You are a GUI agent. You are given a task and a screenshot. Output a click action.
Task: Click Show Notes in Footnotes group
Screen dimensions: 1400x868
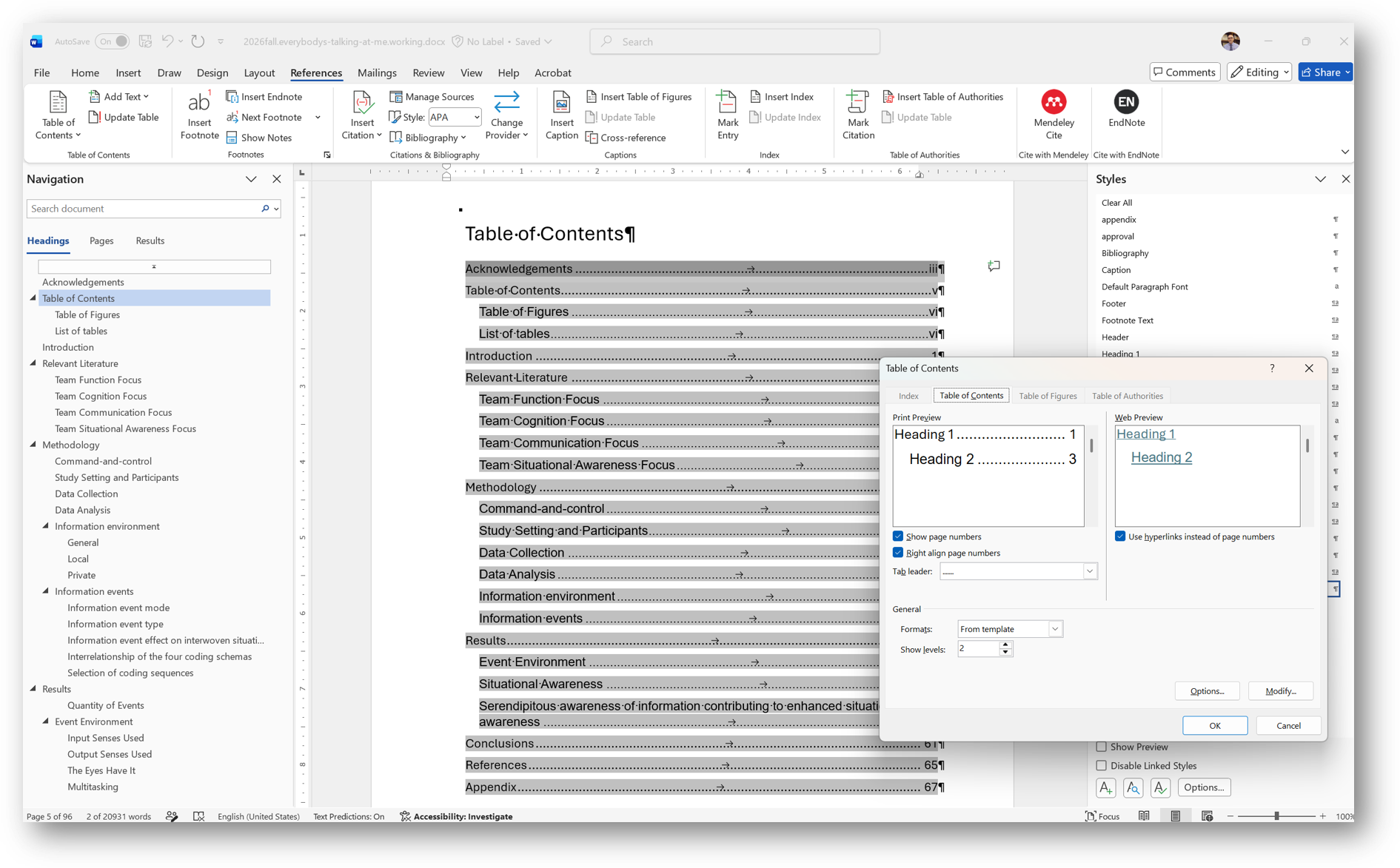tap(259, 138)
